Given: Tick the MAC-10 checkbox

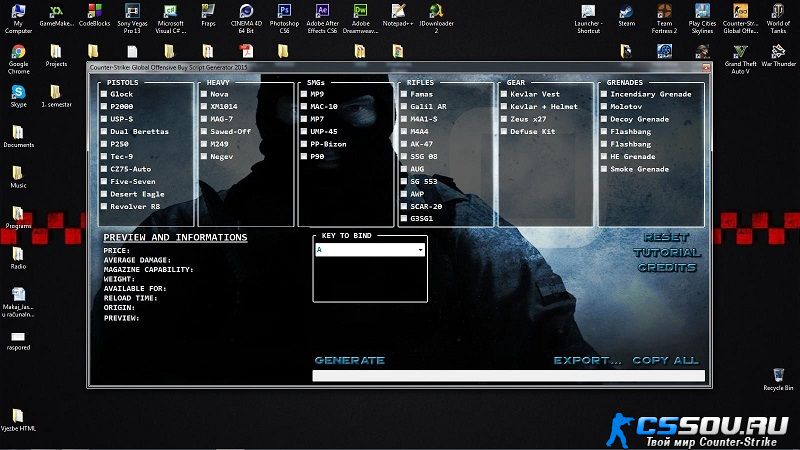Looking at the screenshot, I should (304, 107).
